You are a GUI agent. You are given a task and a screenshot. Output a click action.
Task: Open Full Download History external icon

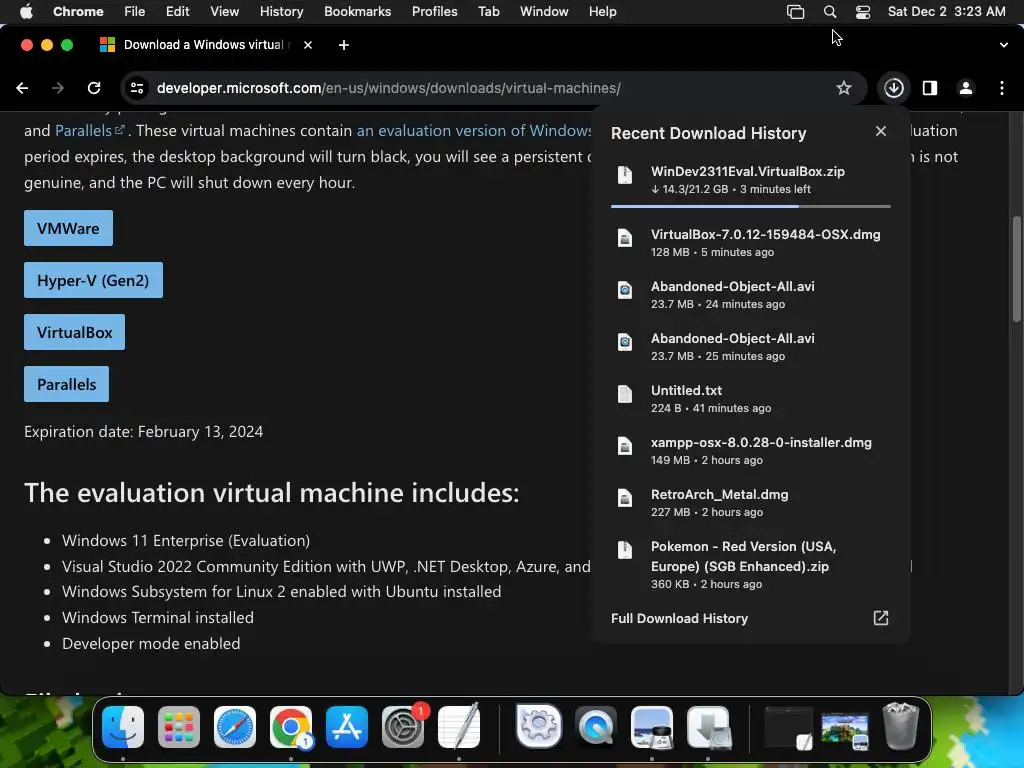point(880,618)
